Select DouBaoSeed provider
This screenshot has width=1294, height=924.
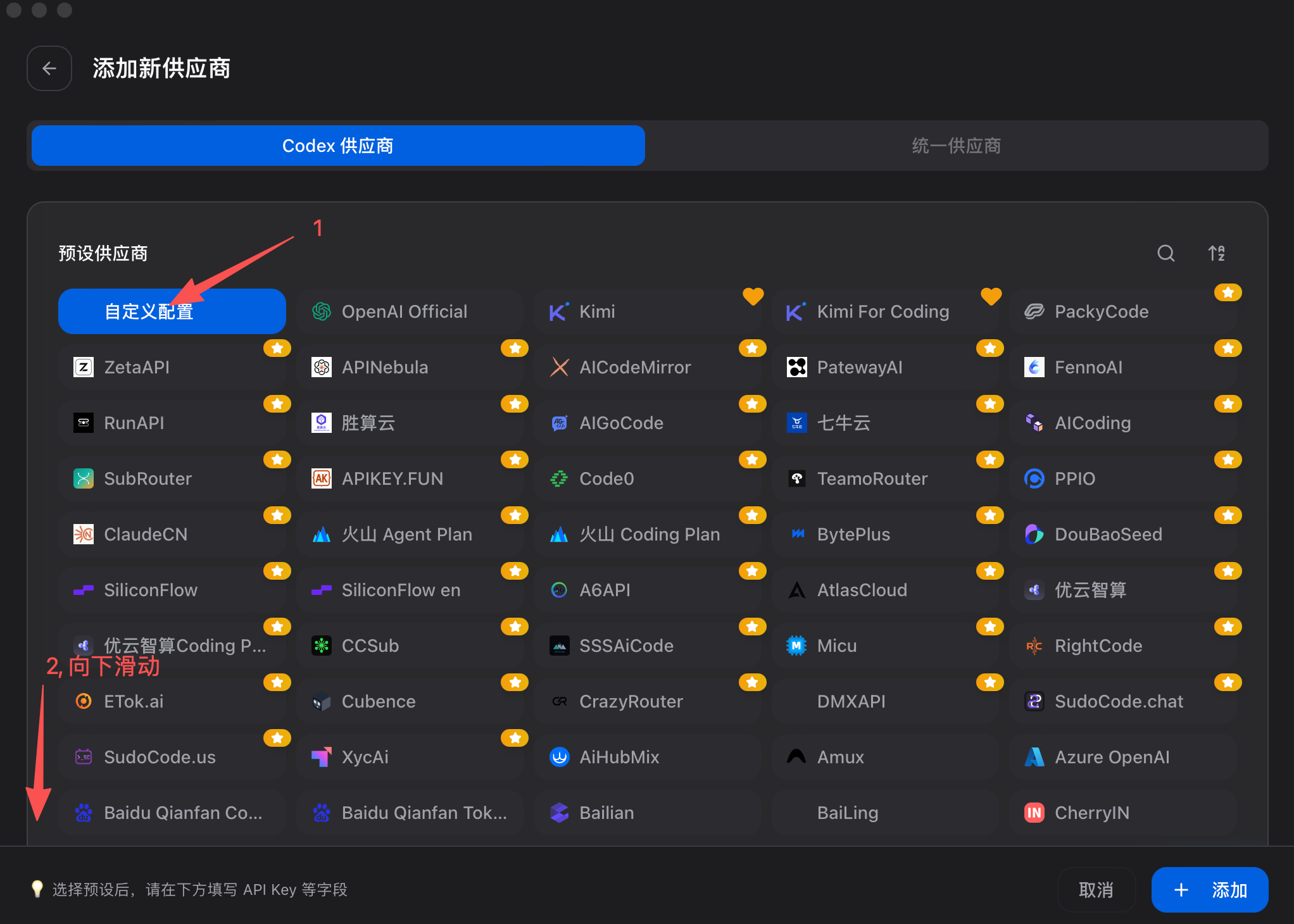1123,534
